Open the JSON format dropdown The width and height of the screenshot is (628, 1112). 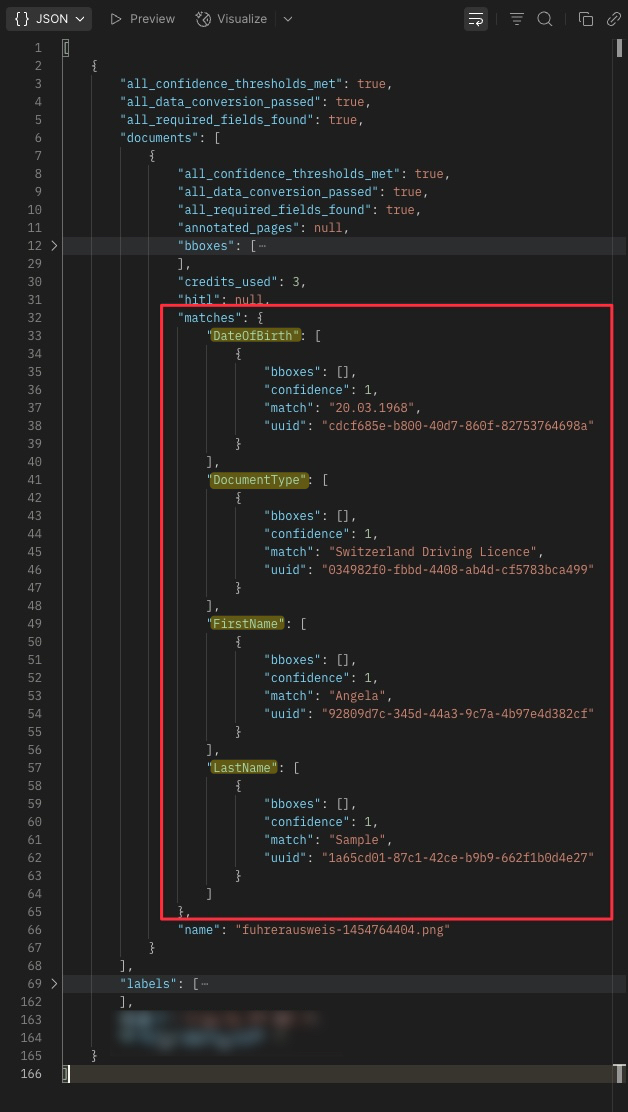49,19
